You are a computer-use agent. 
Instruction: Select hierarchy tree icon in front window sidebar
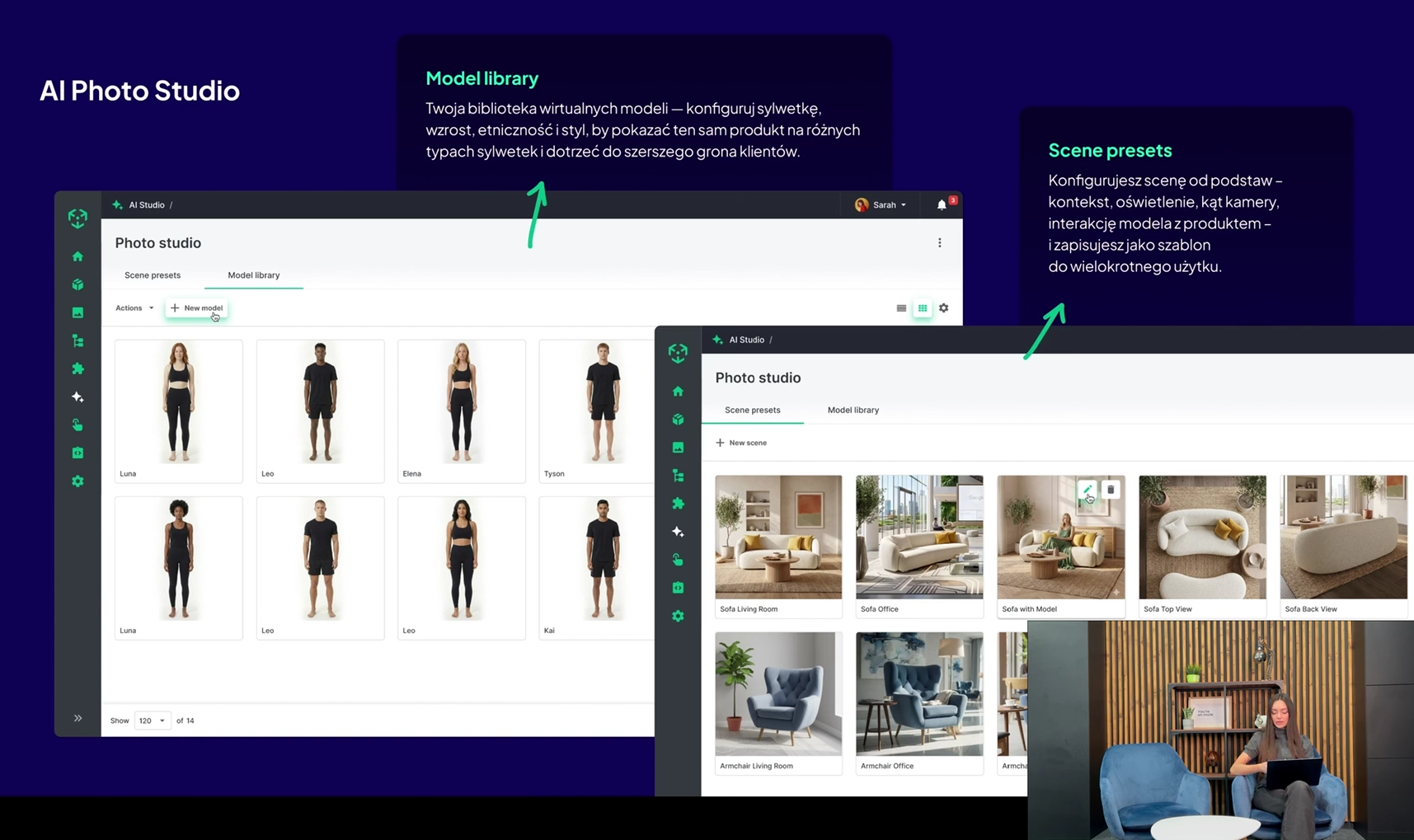tap(678, 475)
